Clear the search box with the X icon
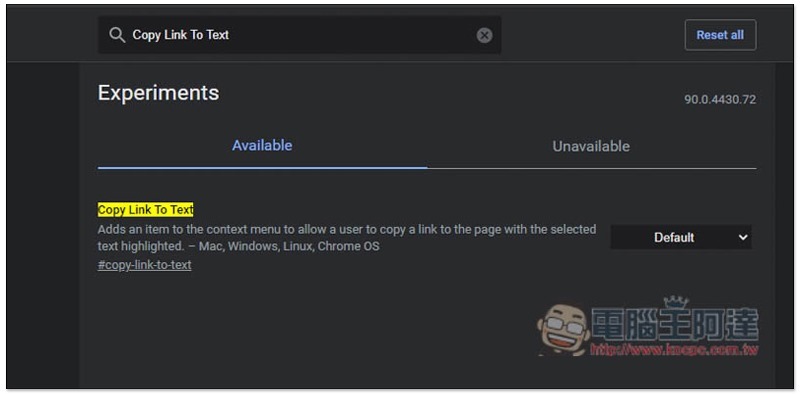 click(x=484, y=35)
